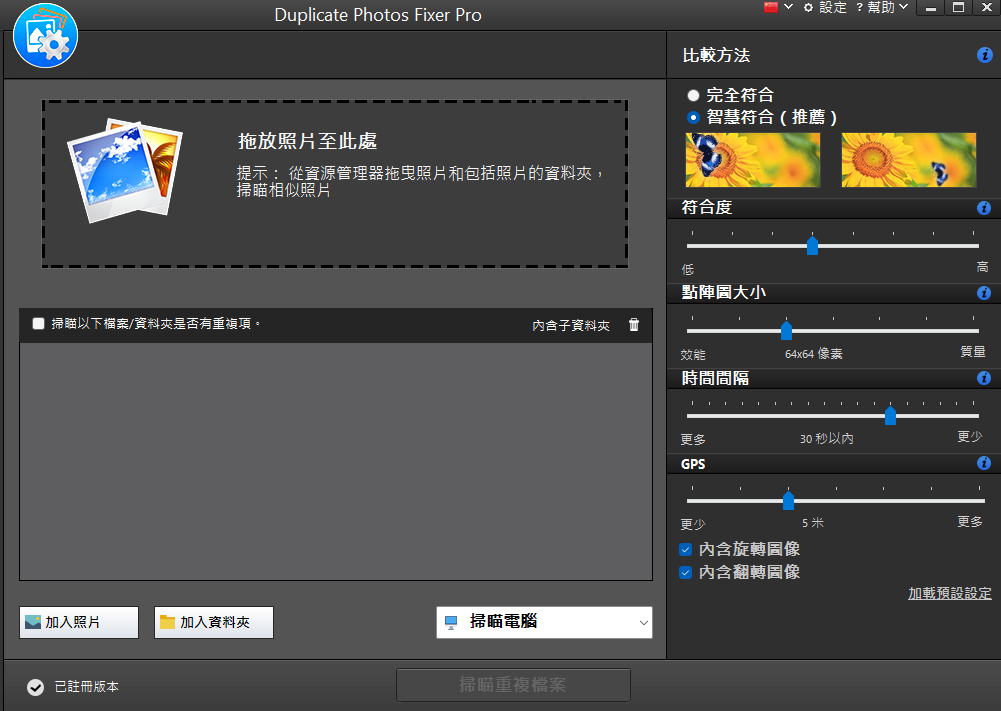The width and height of the screenshot is (1001, 711).
Task: Click the GPS section info icon
Action: (984, 463)
